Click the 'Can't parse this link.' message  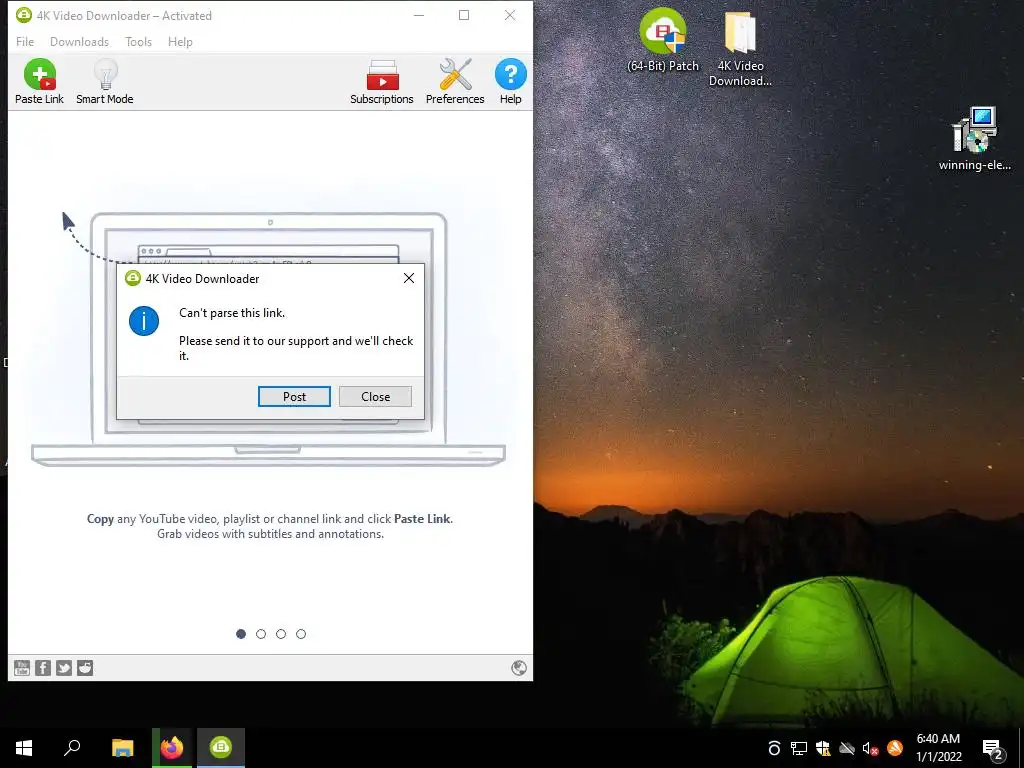tap(232, 313)
